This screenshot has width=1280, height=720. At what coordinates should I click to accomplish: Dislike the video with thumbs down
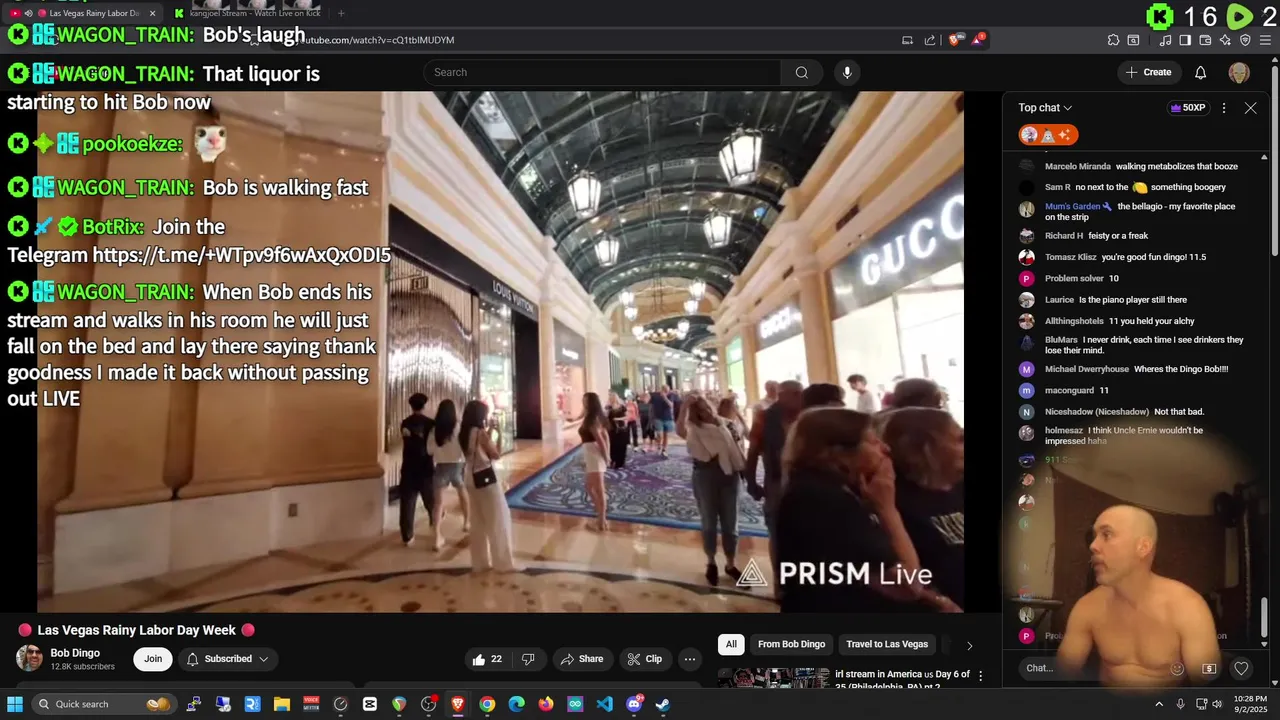click(x=528, y=659)
